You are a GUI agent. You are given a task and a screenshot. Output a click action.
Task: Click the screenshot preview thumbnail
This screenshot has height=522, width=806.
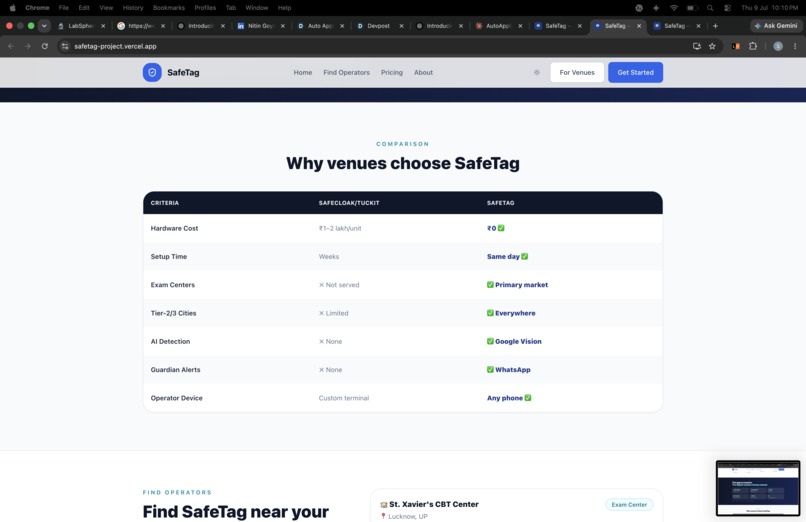pyautogui.click(x=758, y=488)
